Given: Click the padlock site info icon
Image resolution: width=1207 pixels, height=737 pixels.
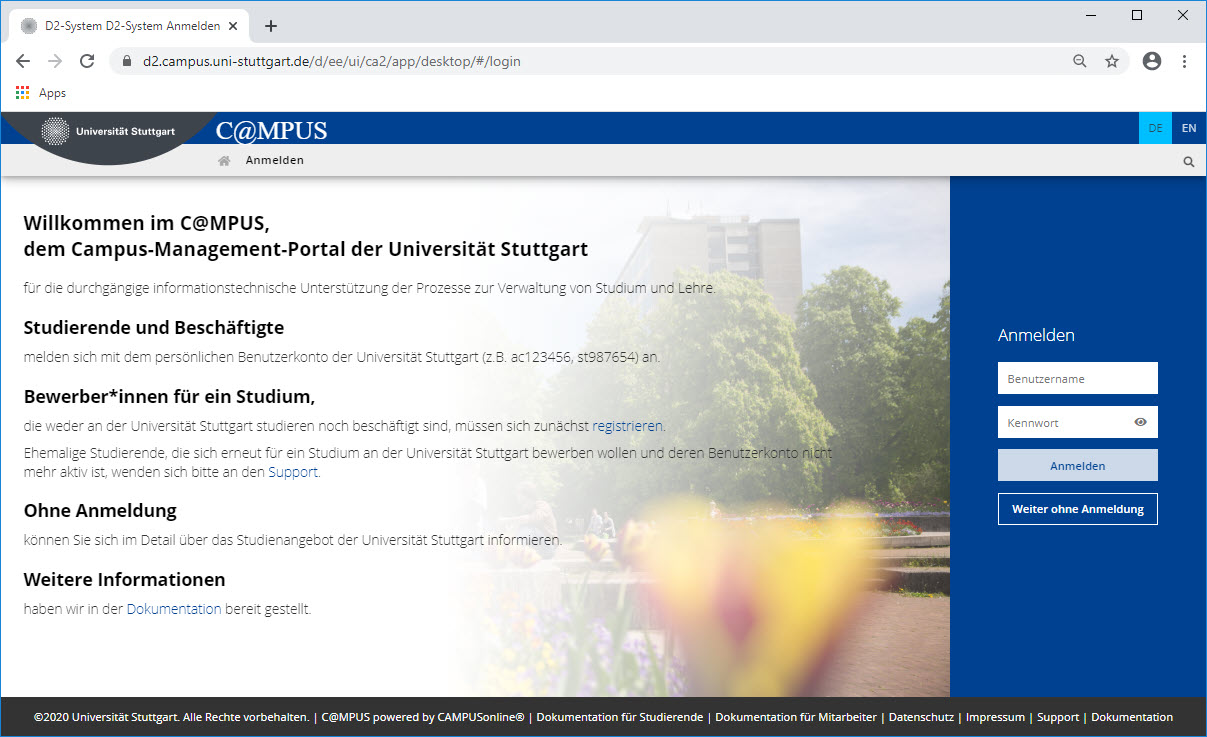Looking at the screenshot, I should 126,61.
